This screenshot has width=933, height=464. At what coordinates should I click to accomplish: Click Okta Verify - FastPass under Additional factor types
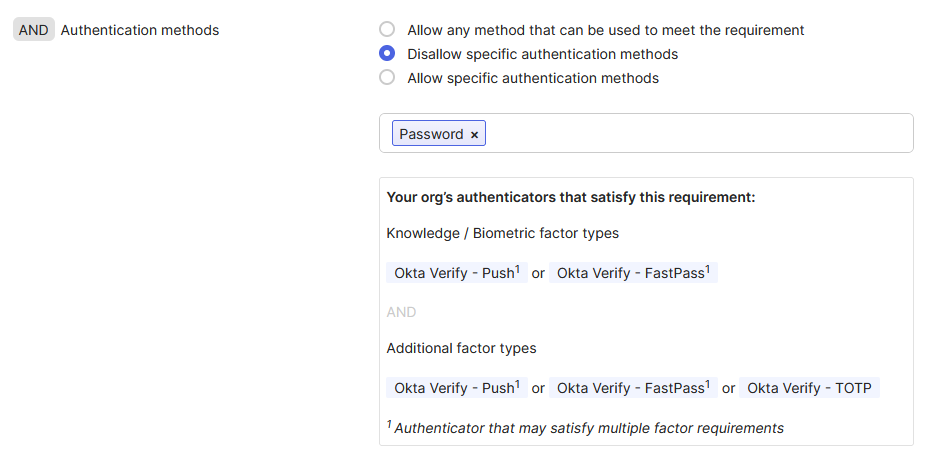(633, 388)
